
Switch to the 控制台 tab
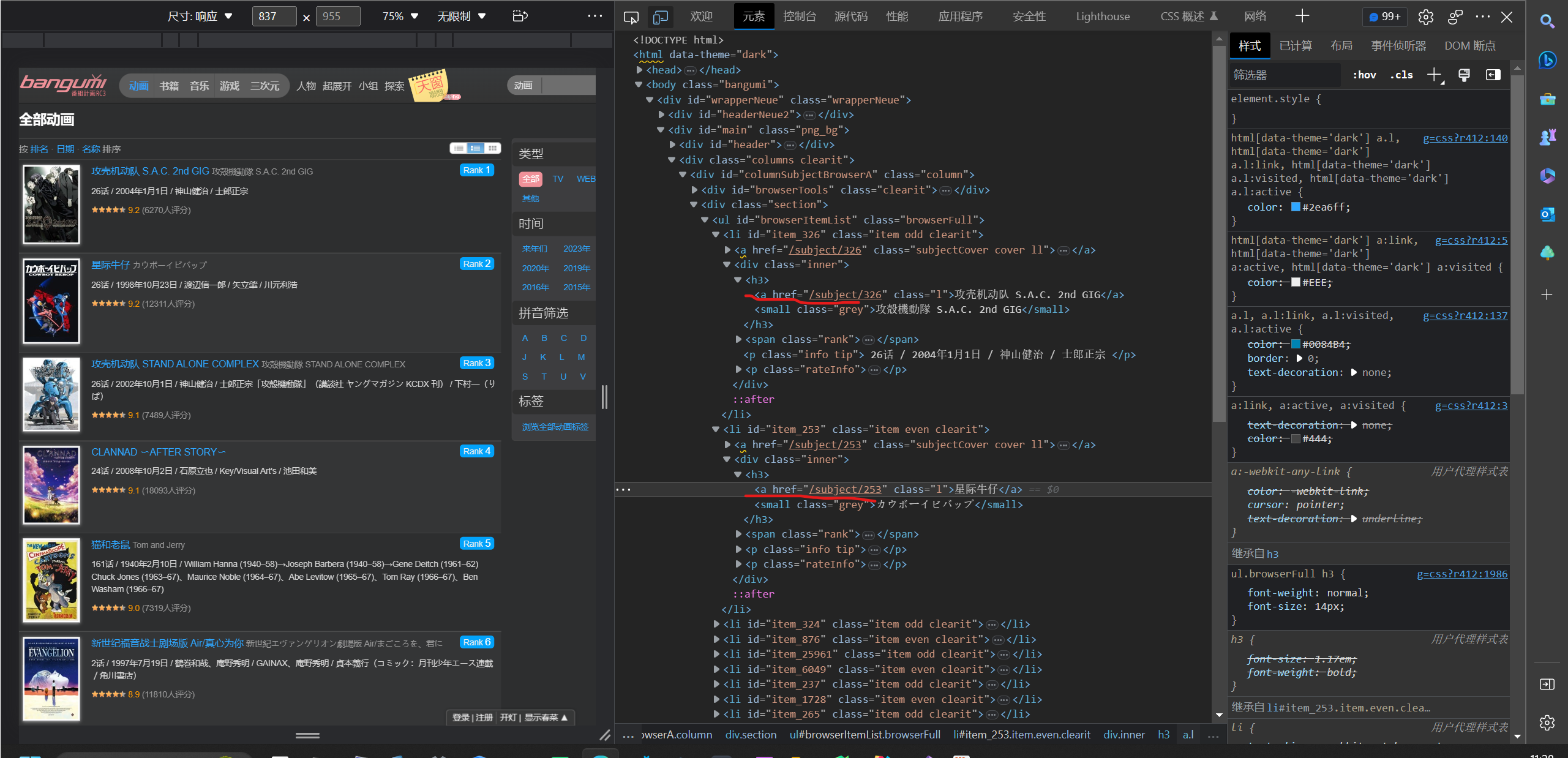click(799, 17)
